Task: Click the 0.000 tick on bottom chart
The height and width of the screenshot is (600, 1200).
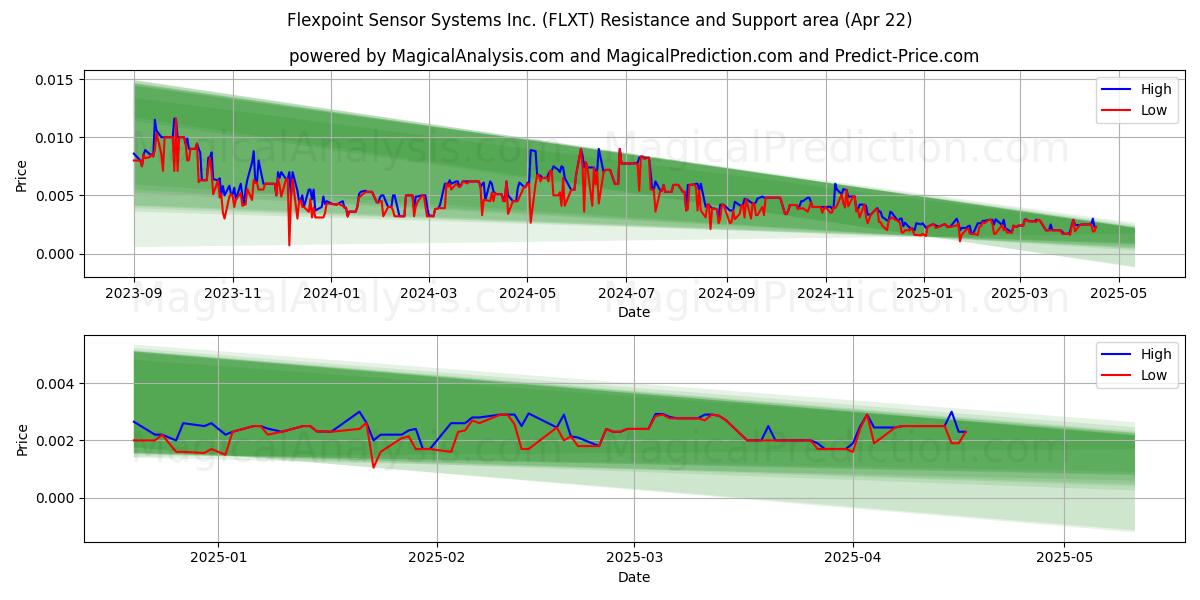Action: click(x=56, y=498)
